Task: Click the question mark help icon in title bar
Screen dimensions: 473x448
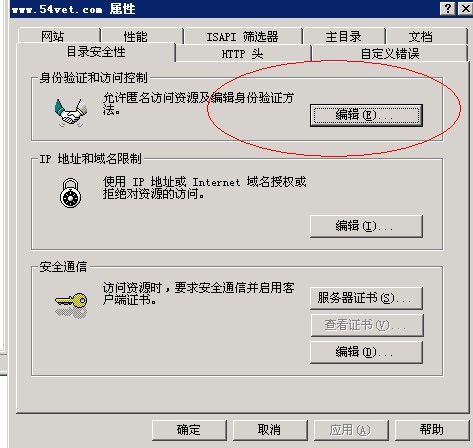Action: coord(448,8)
